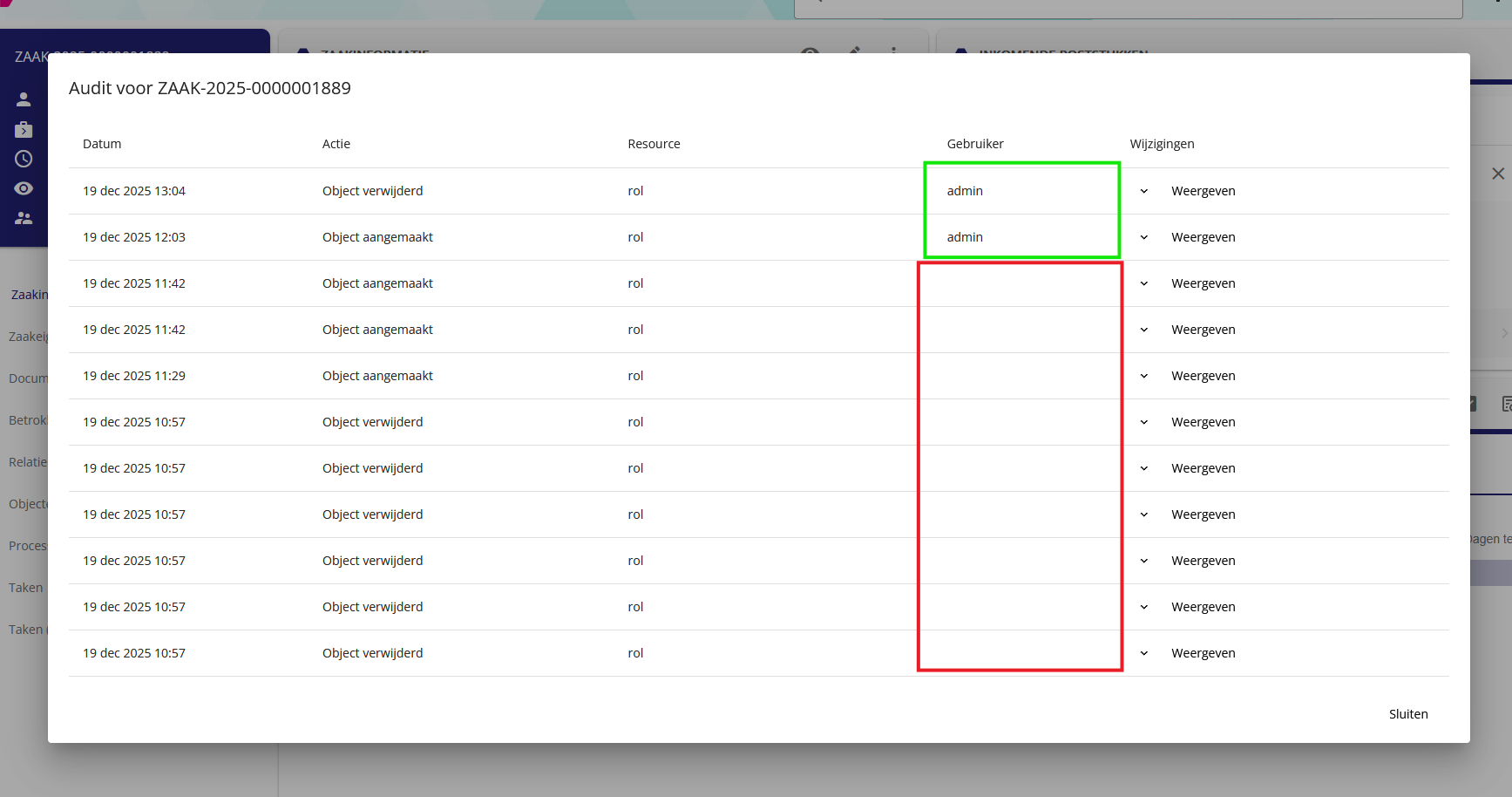Expand changes chevron for the 11:29 entry
Image resolution: width=1512 pixels, height=797 pixels.
(x=1144, y=376)
